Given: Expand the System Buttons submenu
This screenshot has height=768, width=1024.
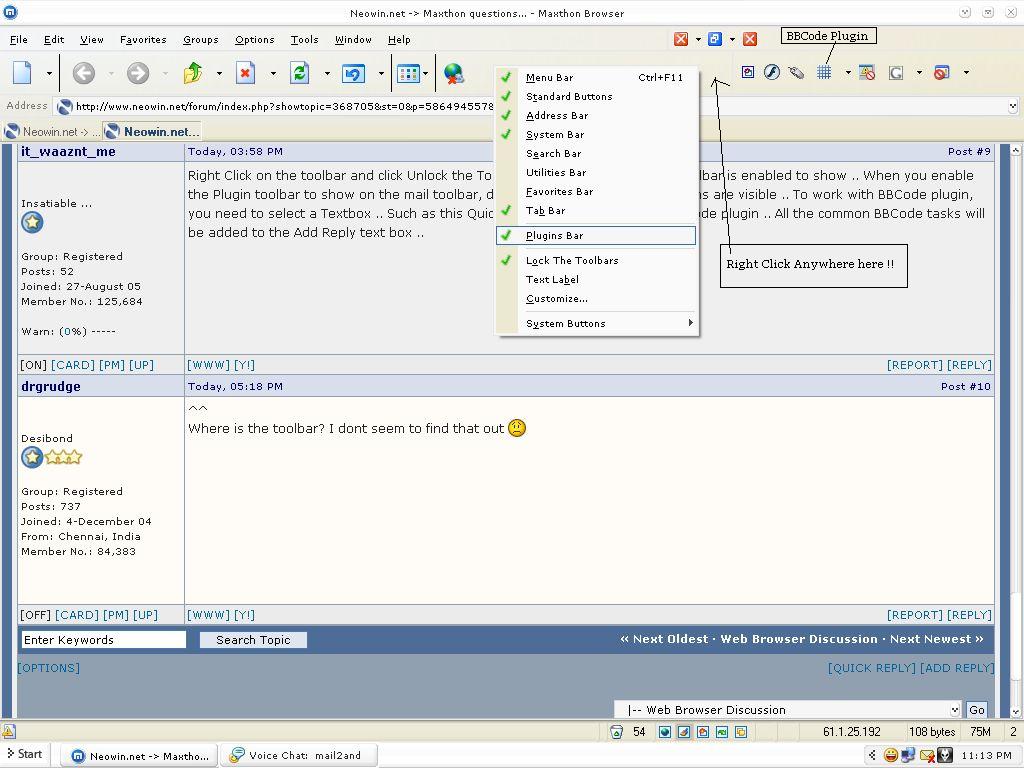Looking at the screenshot, I should (x=566, y=324).
